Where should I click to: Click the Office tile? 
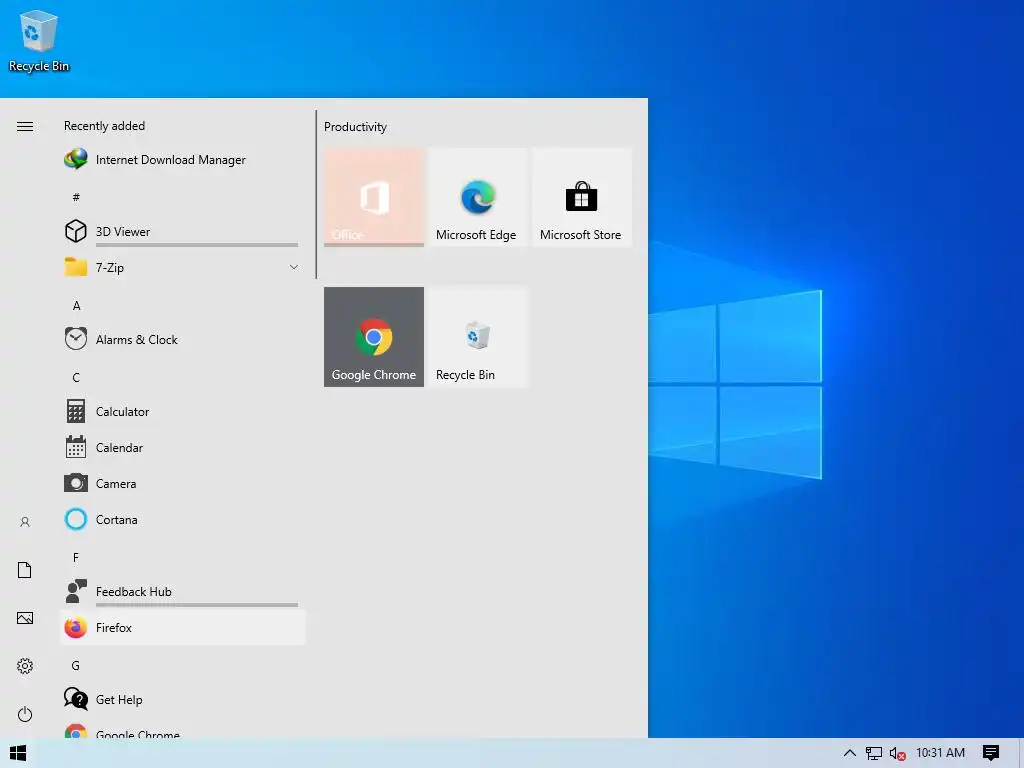tap(374, 197)
